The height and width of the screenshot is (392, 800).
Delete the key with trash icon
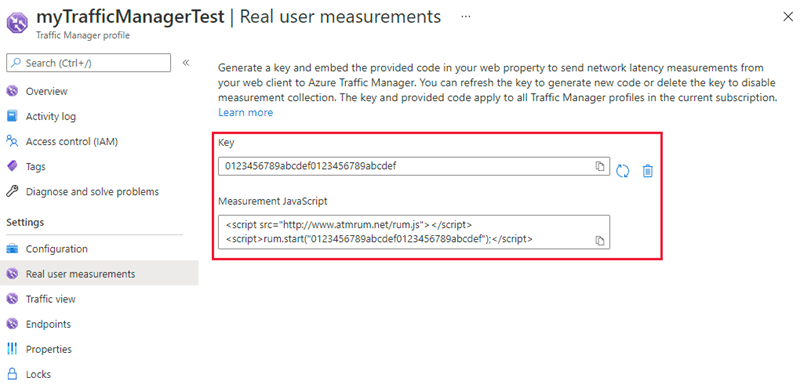[x=647, y=170]
